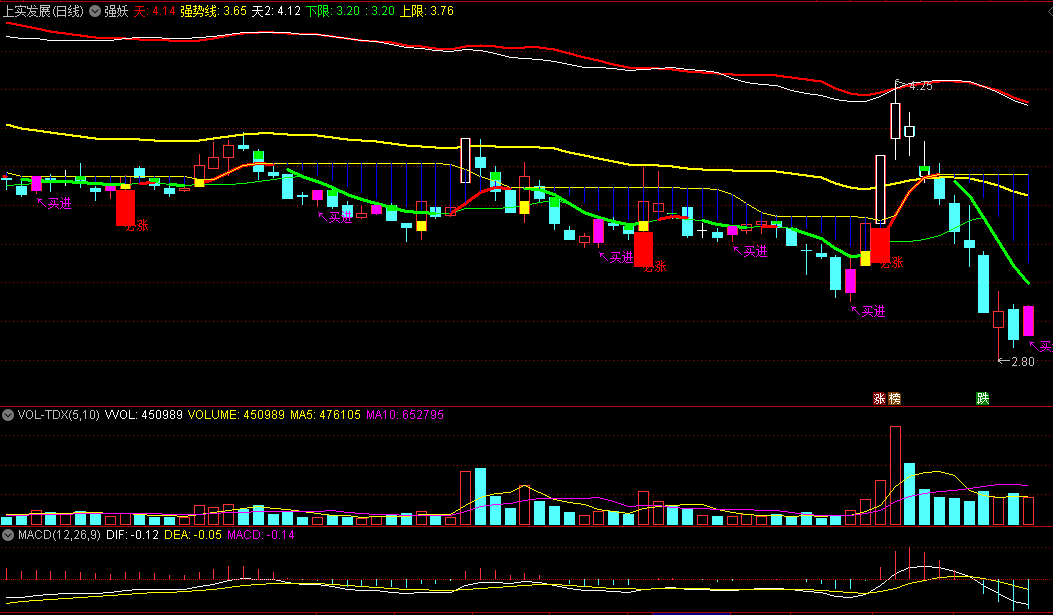Select the 强妖 indicator name

(x=116, y=11)
